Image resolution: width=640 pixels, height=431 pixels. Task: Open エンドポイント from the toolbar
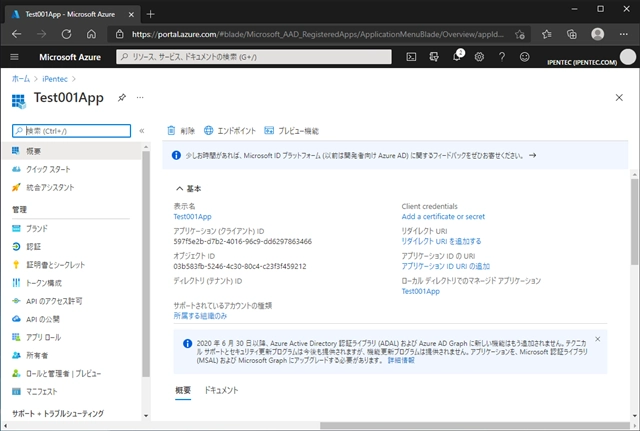(230, 131)
